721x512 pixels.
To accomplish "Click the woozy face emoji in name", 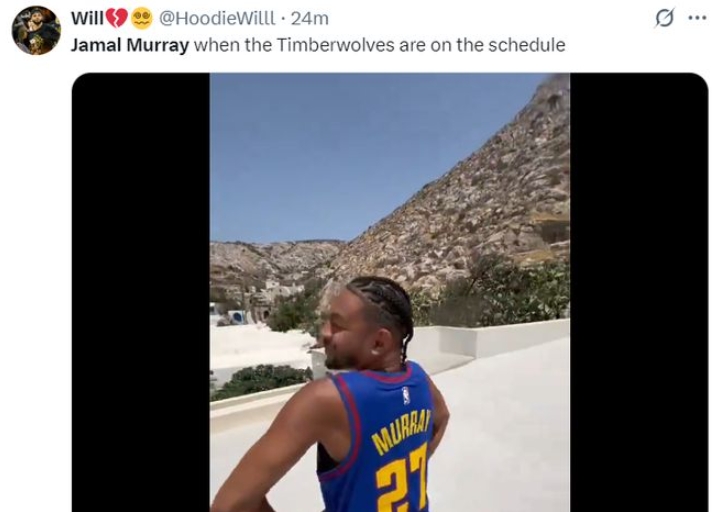I will click(x=142, y=19).
